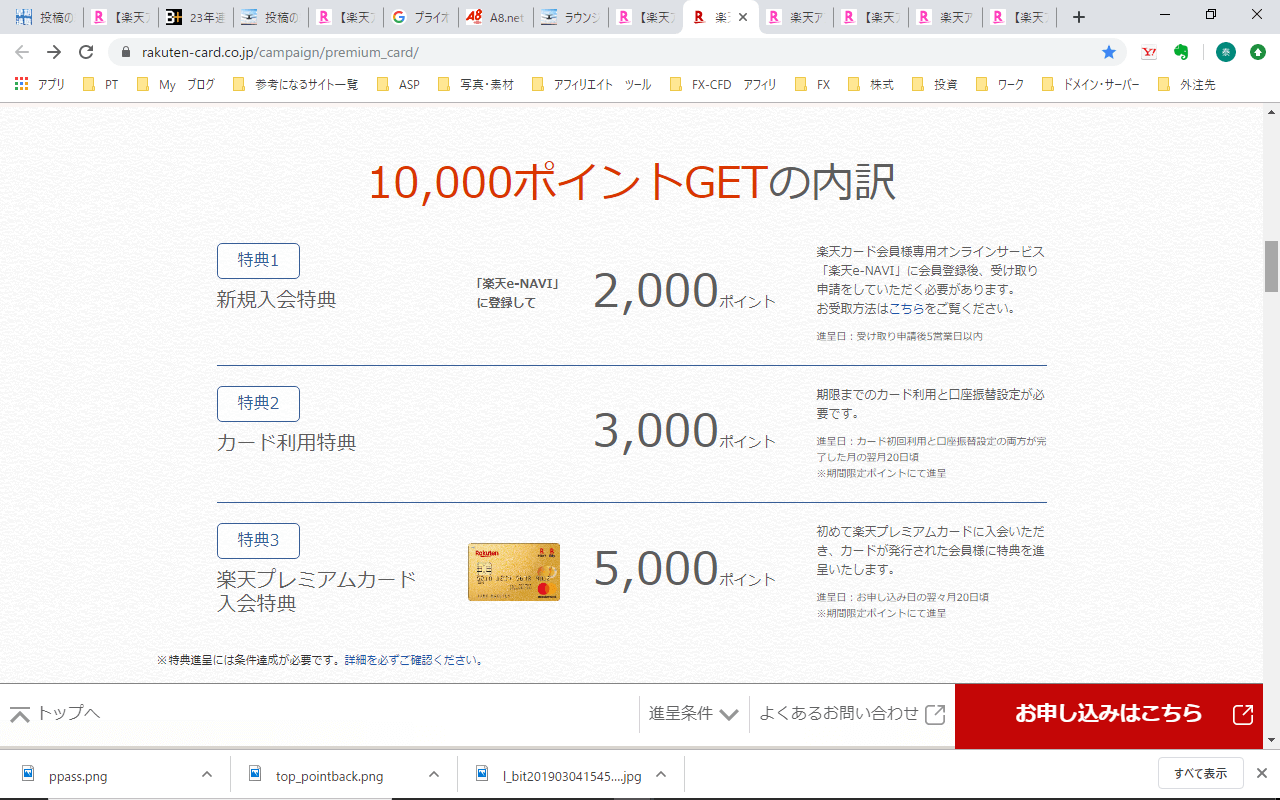Click the green Chrome update icon
The image size is (1280, 800).
tap(1258, 52)
